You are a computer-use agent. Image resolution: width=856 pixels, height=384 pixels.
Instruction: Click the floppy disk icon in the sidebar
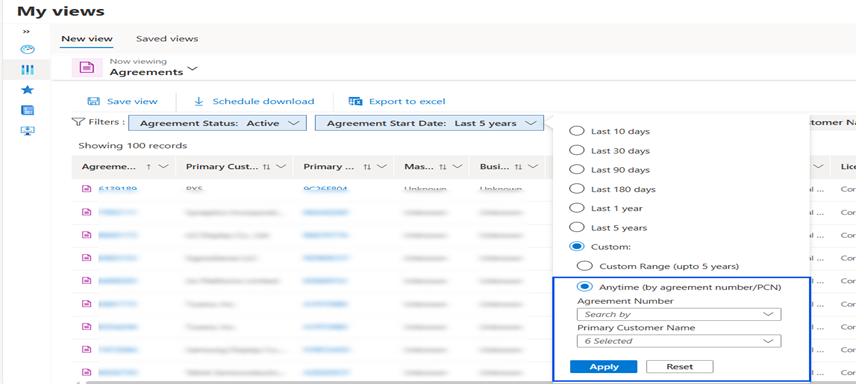point(27,110)
